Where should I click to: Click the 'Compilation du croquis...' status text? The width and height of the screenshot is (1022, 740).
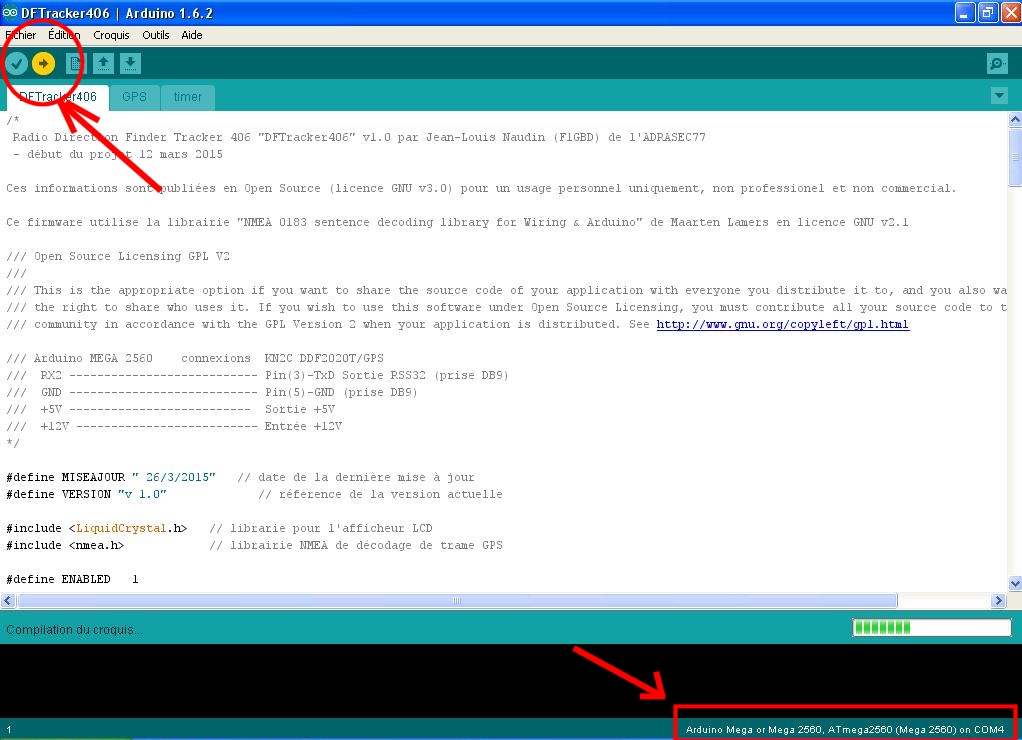[74, 630]
